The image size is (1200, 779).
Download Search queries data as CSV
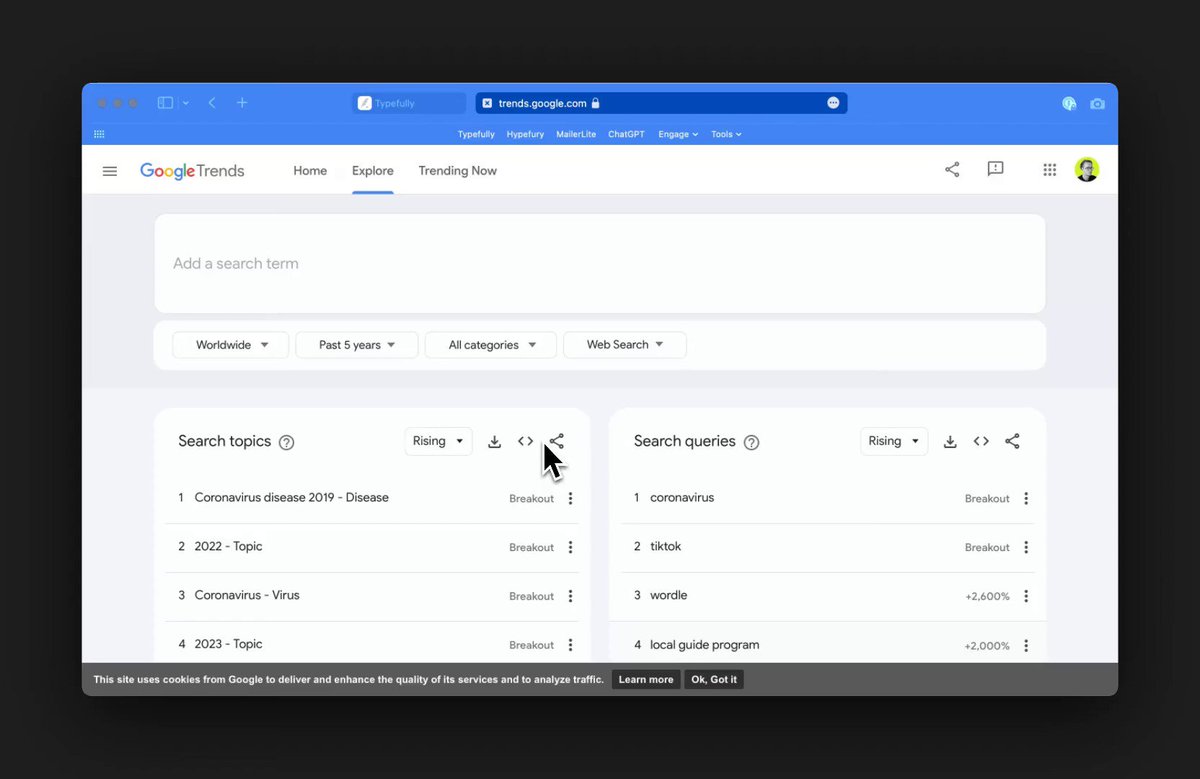(950, 441)
